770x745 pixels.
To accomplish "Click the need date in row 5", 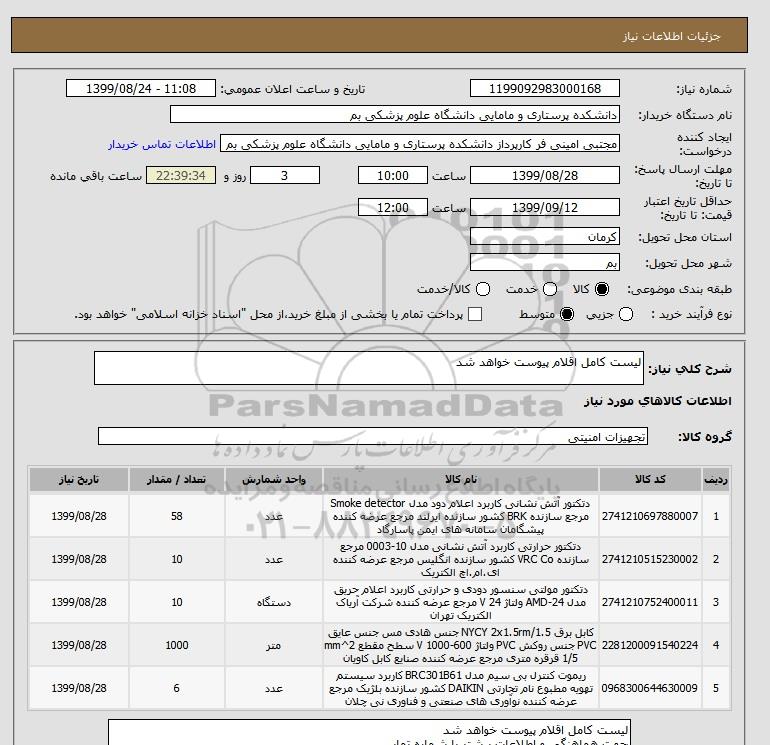I will tap(79, 688).
